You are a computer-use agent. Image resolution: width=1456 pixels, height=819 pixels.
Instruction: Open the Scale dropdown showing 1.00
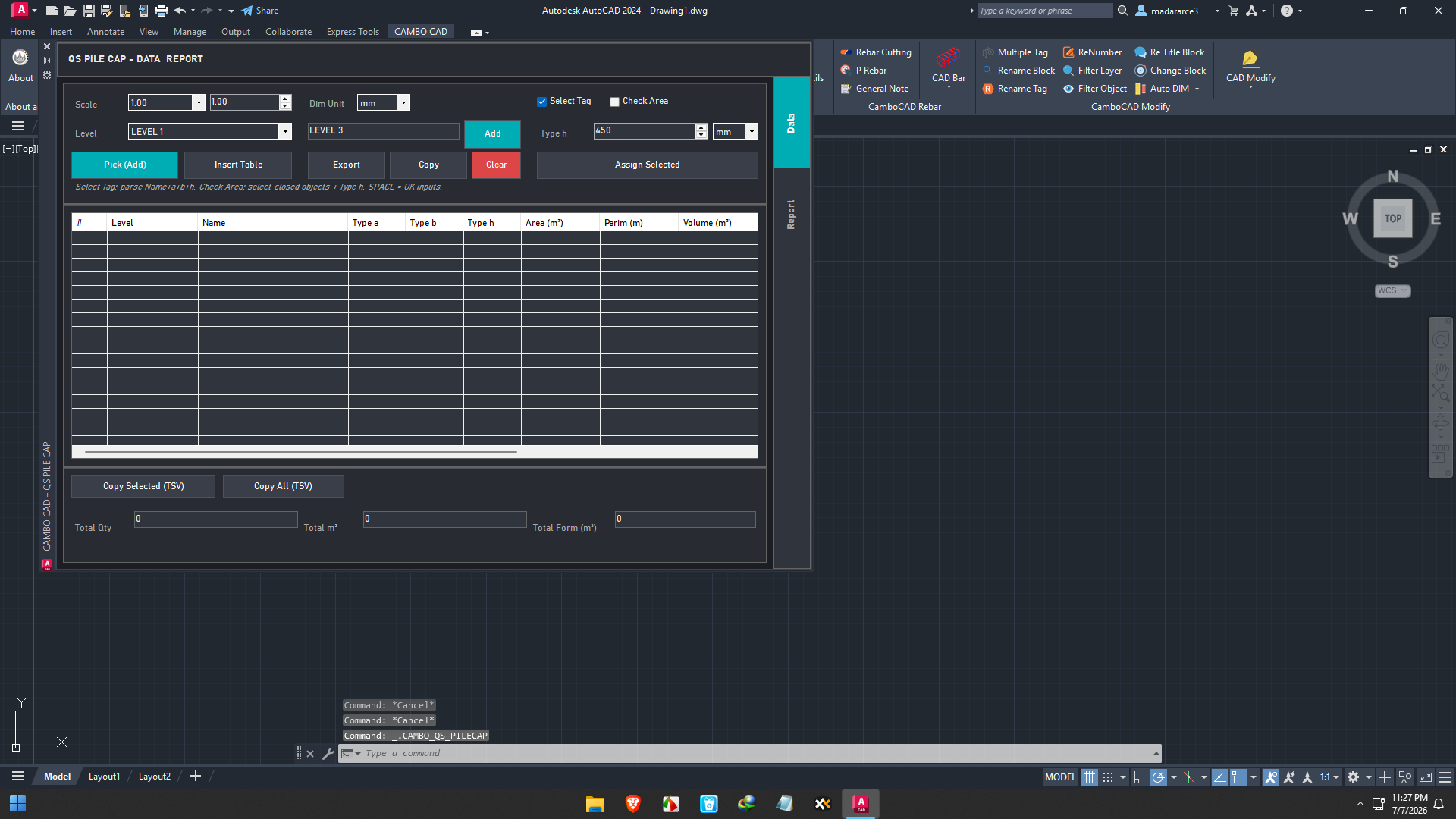pos(199,103)
